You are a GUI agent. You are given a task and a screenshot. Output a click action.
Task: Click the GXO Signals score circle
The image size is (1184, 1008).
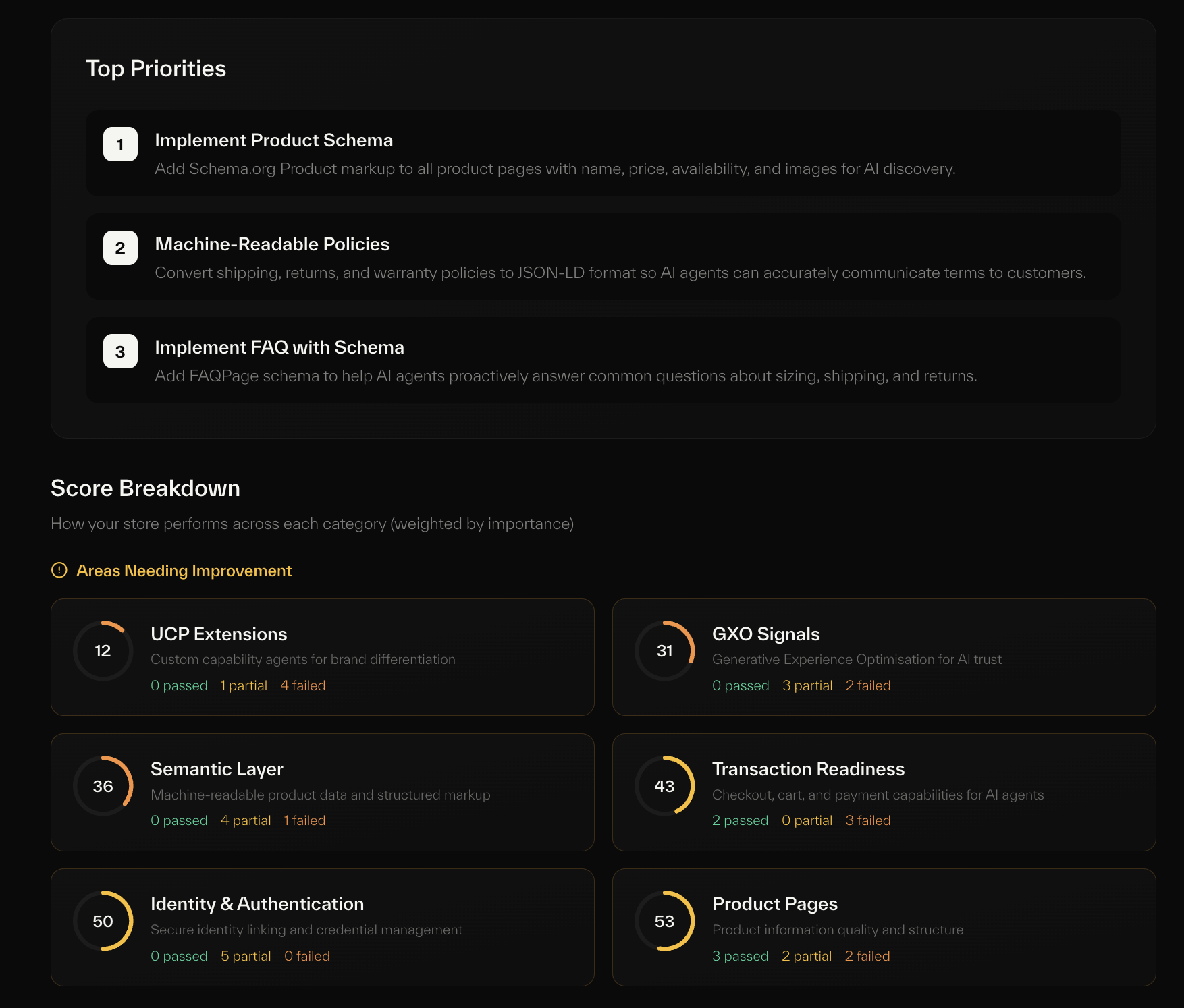point(665,650)
